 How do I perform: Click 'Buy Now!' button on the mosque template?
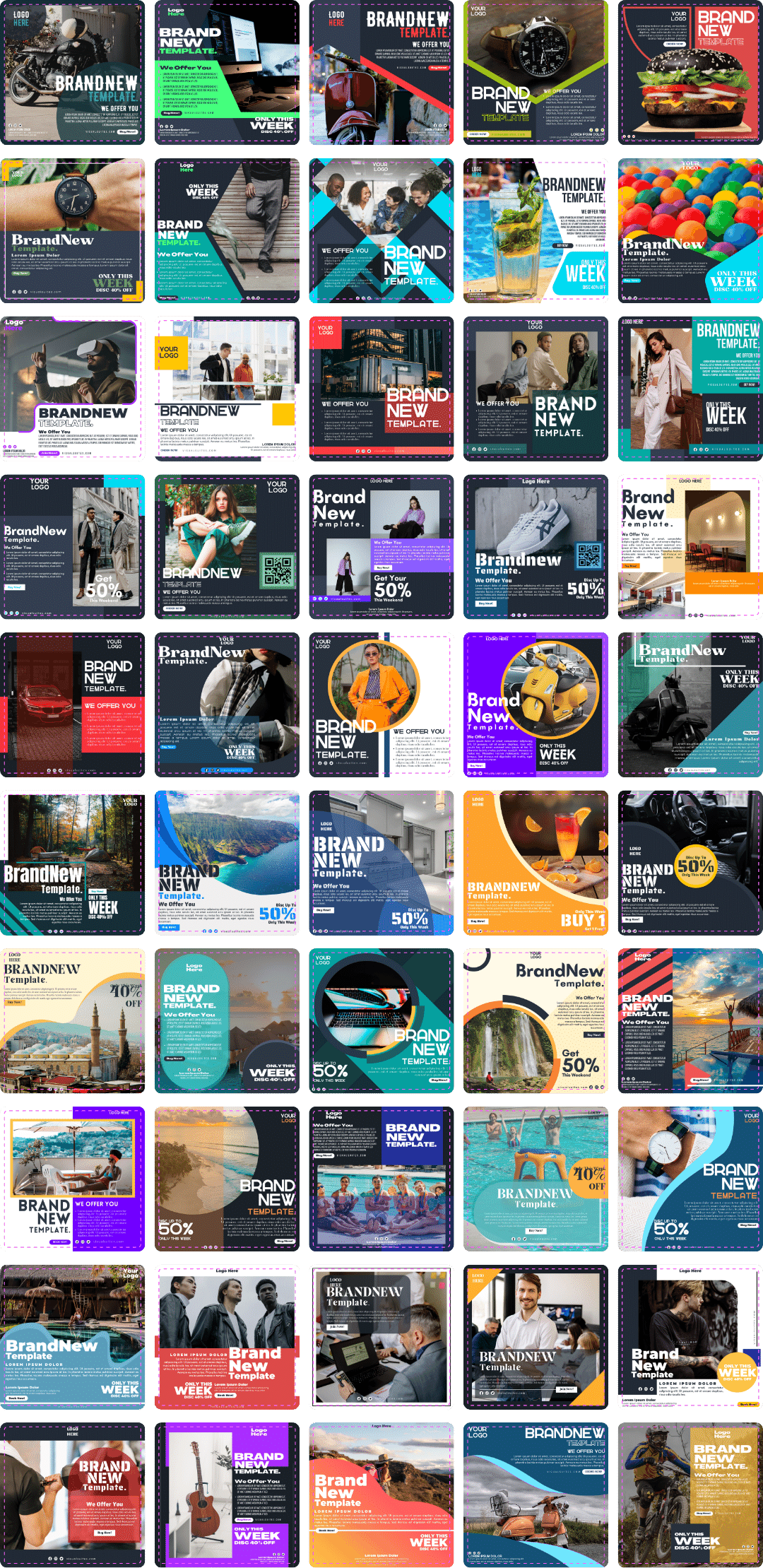(14, 1002)
